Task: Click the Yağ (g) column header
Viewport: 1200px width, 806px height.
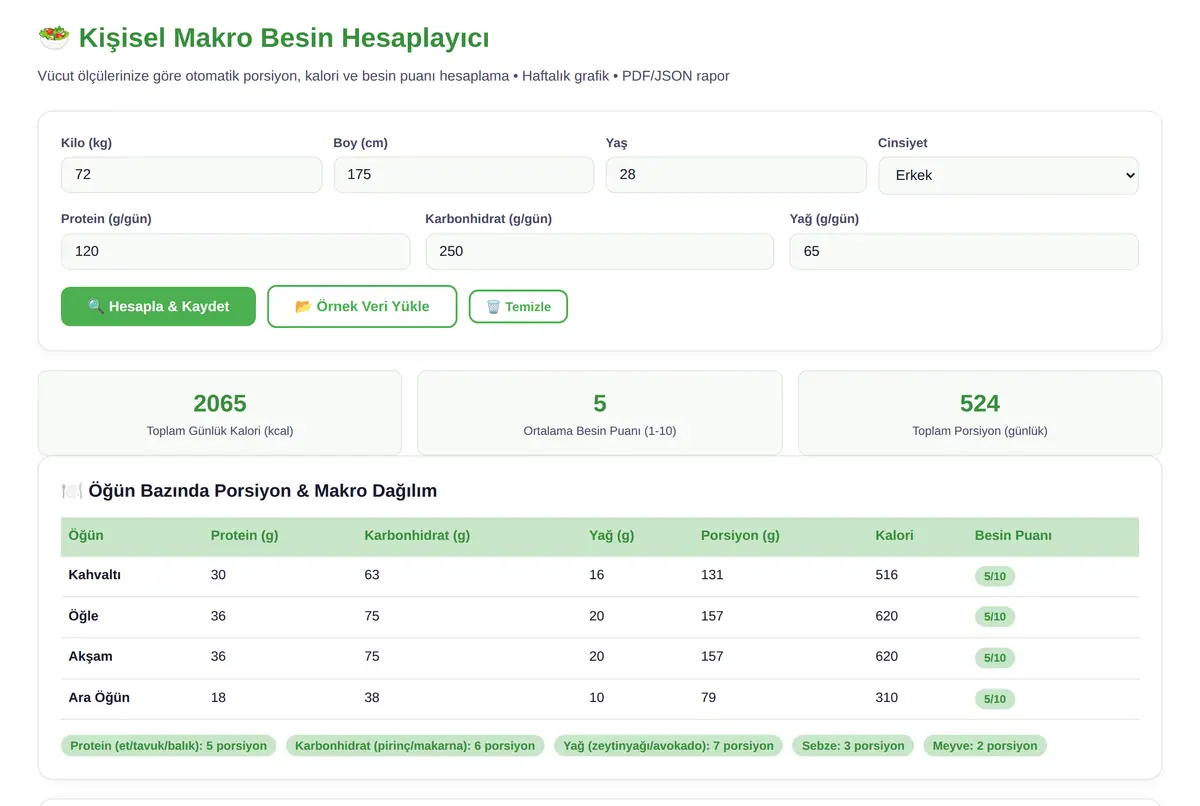Action: (x=612, y=535)
